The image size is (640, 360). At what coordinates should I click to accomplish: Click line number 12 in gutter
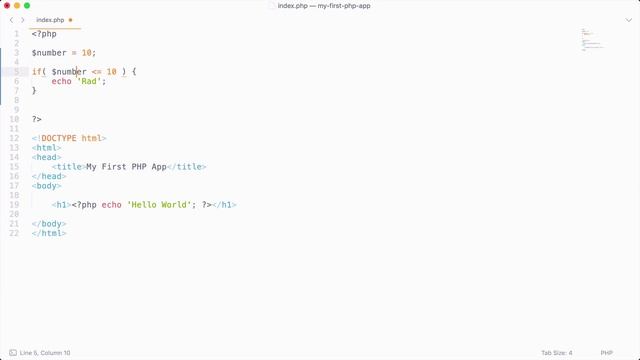click(14, 138)
